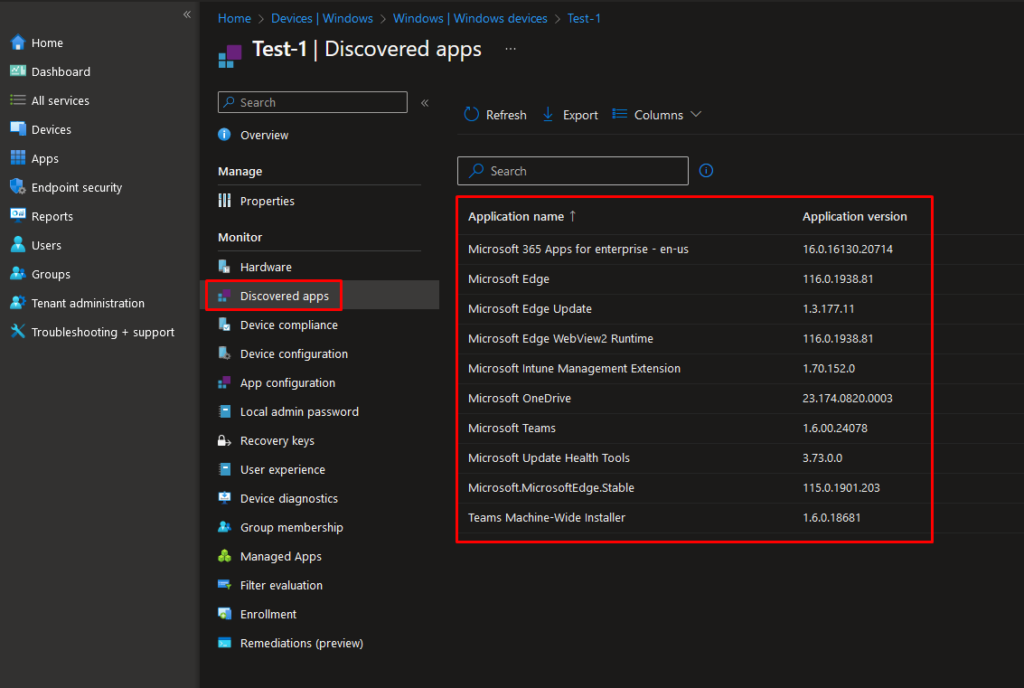The height and width of the screenshot is (688, 1024).
Task: Click the Endpoint security shield icon
Action: 18,187
